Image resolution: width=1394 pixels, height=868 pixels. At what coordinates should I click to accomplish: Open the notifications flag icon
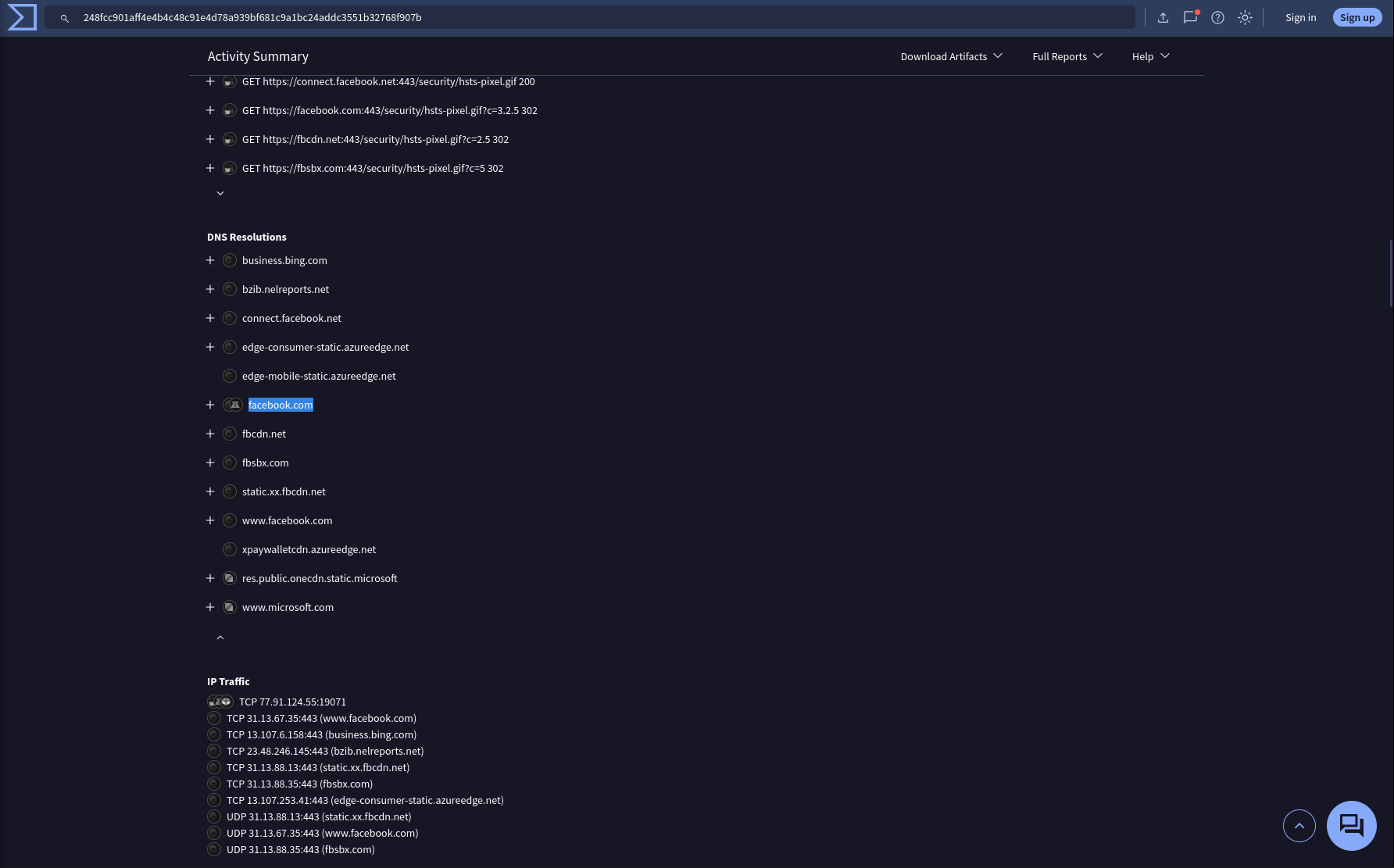[x=1190, y=17]
